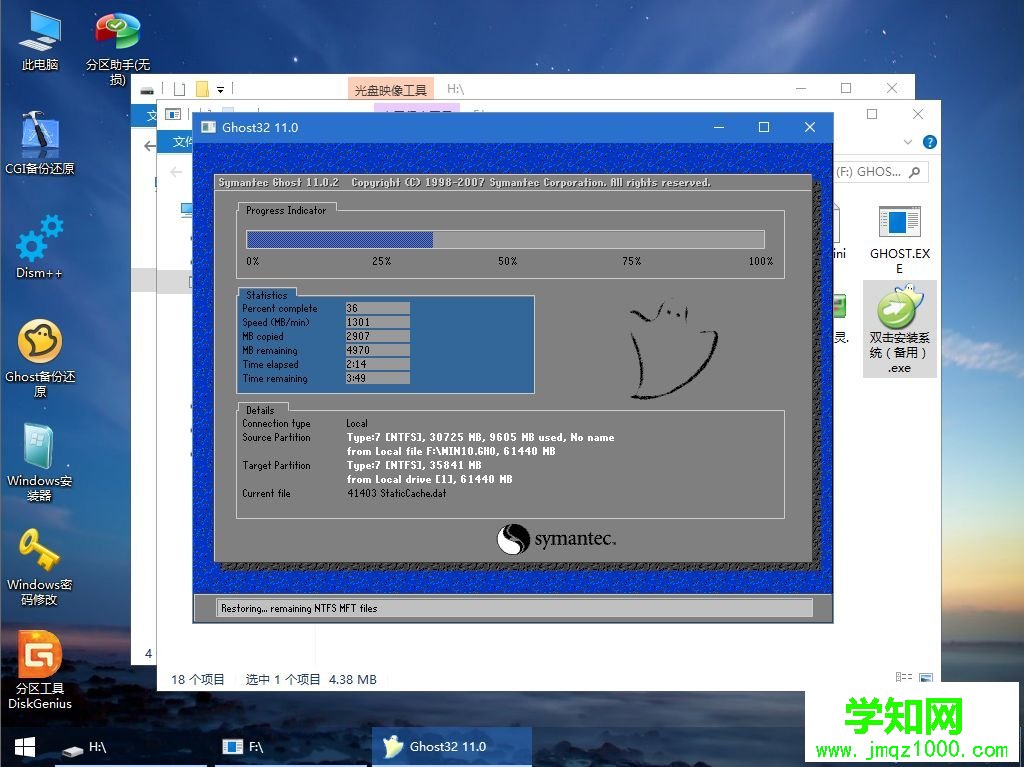Expand the quick access toolbar dropdown
The height and width of the screenshot is (767, 1024).
[220, 88]
